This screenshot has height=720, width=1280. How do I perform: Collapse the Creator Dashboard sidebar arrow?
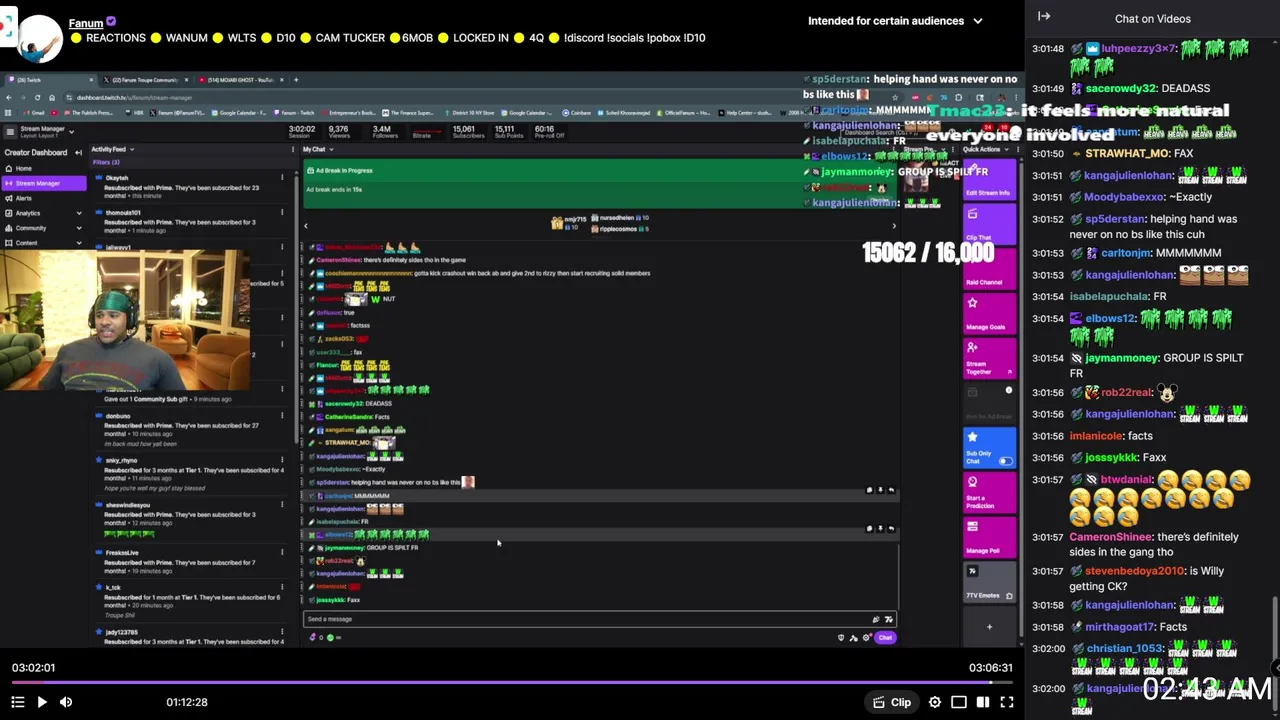(x=78, y=152)
